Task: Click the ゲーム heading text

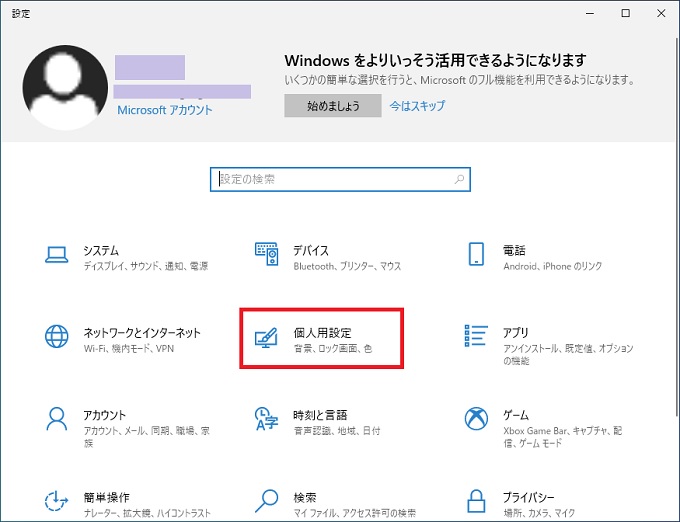Action: (x=516, y=415)
